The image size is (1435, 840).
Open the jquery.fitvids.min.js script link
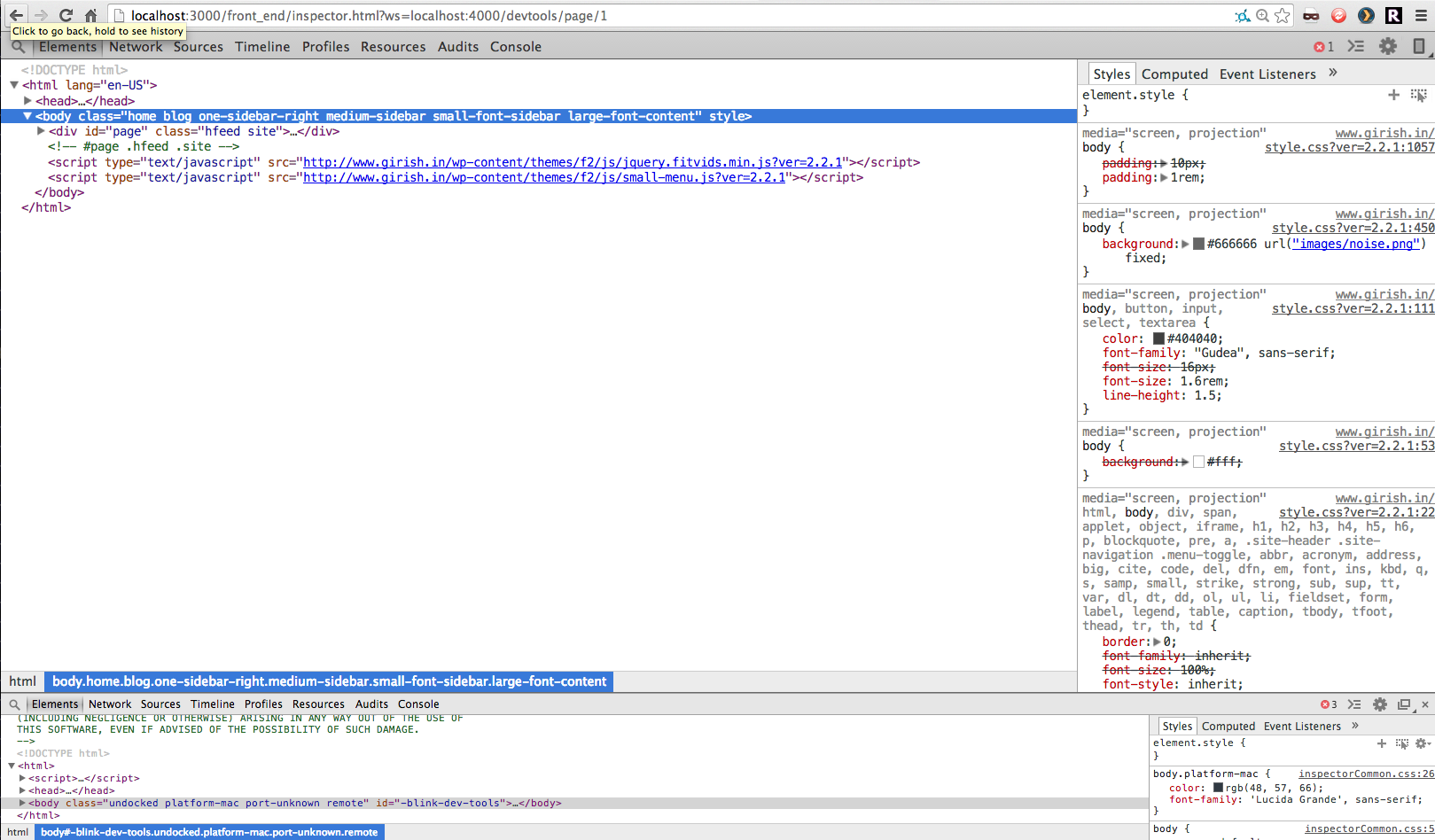[x=573, y=162]
